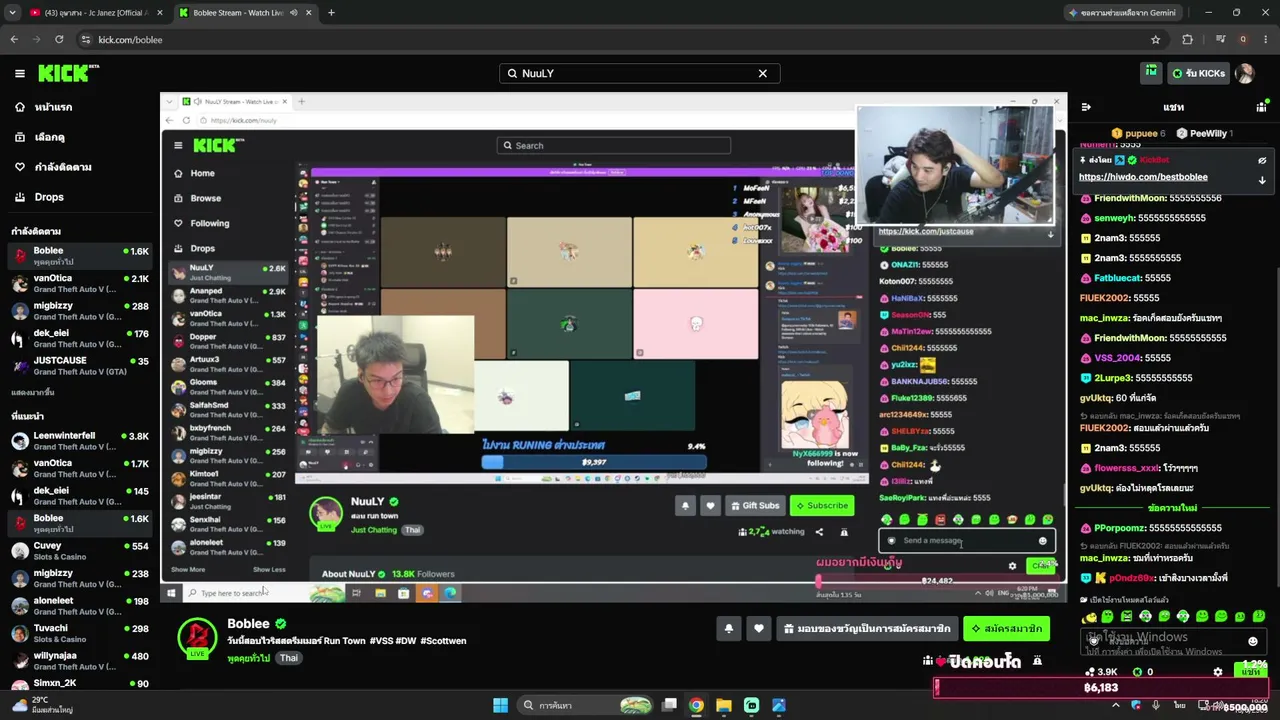The height and width of the screenshot is (720, 1280).
Task: Open Chrome from the taskbar
Action: point(696,705)
